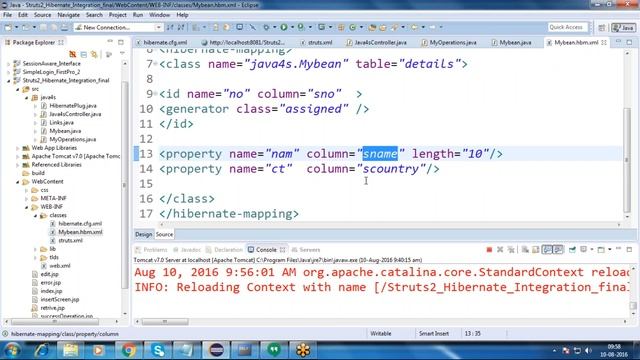Click the Back navigation arrow in toolbar
The image size is (640, 360).
tap(414, 27)
